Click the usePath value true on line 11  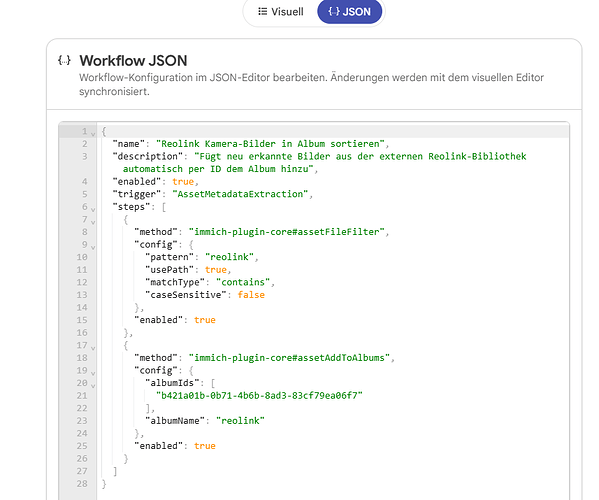216,270
